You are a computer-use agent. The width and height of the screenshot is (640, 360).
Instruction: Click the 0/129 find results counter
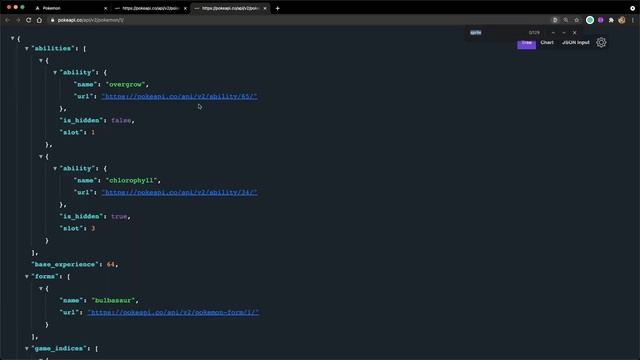[534, 33]
